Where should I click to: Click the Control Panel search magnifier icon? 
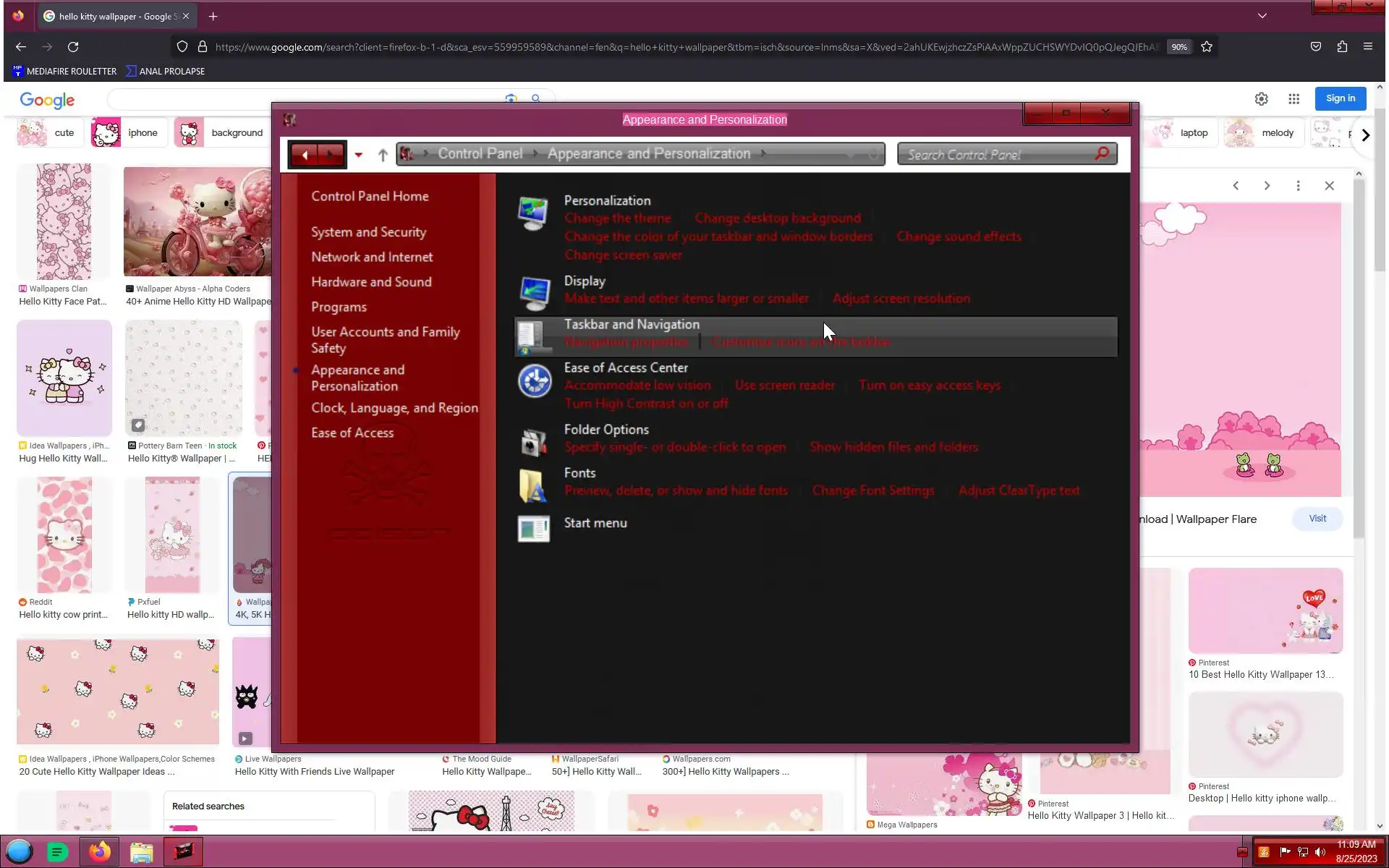tap(1102, 153)
